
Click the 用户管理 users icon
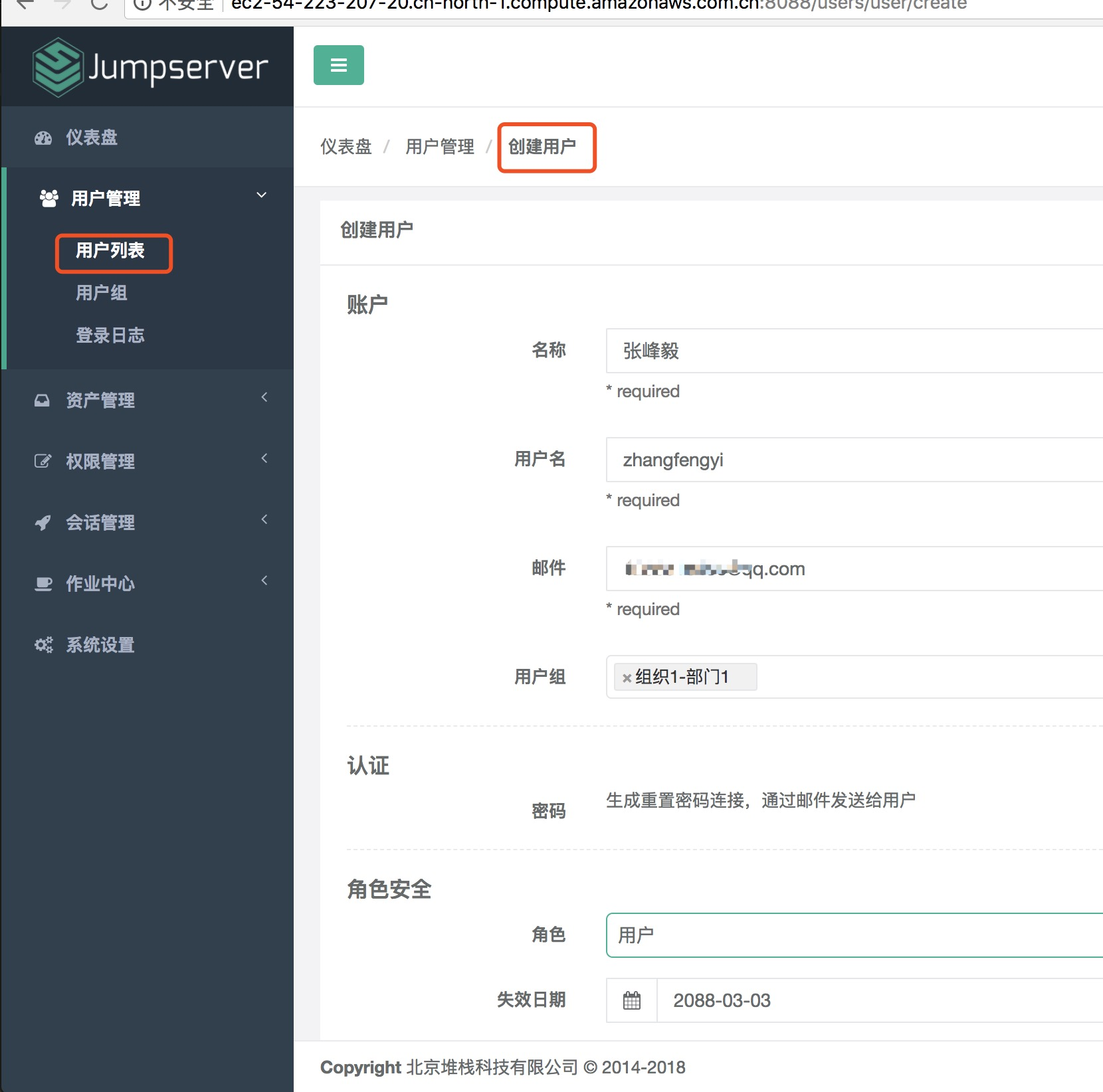(x=48, y=197)
